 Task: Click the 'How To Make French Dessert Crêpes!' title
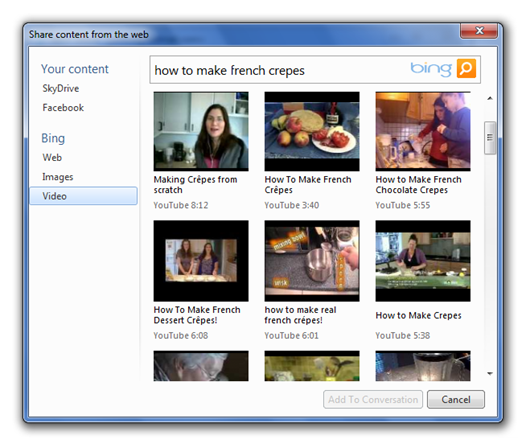coord(197,315)
